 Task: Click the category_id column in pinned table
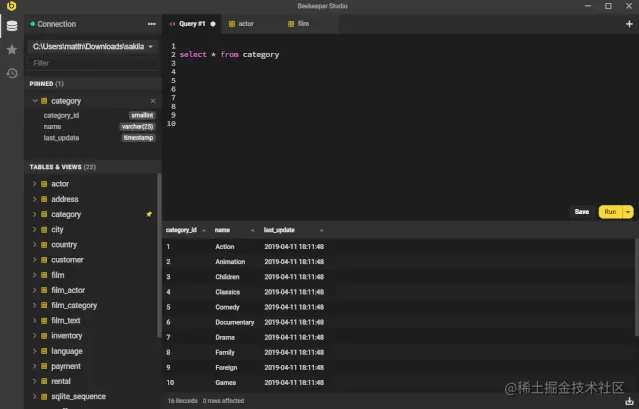click(61, 116)
